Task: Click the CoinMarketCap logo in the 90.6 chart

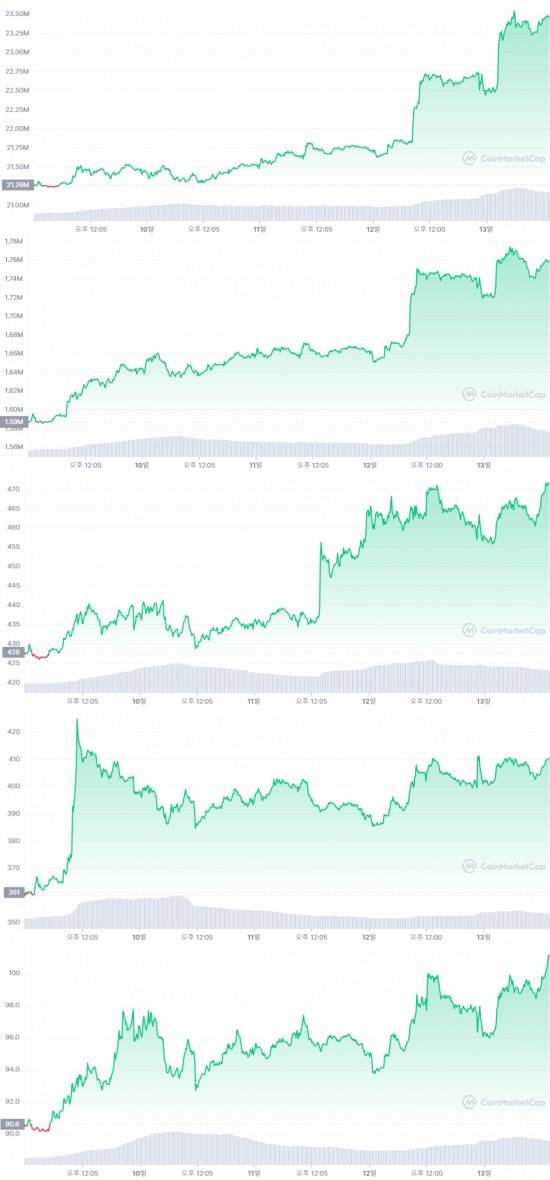Action: (503, 1102)
